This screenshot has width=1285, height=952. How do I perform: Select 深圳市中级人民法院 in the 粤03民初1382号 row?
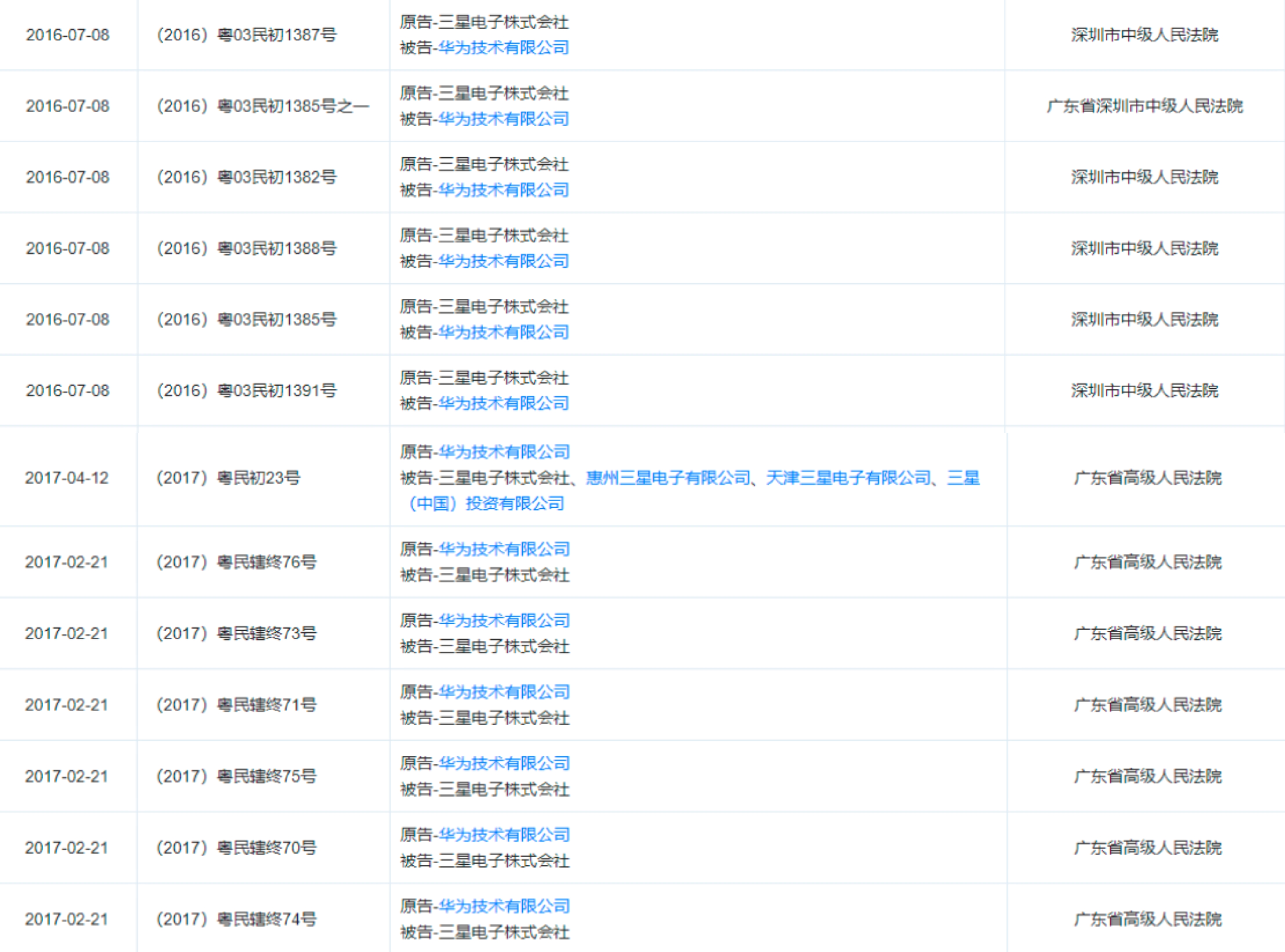tap(1145, 177)
